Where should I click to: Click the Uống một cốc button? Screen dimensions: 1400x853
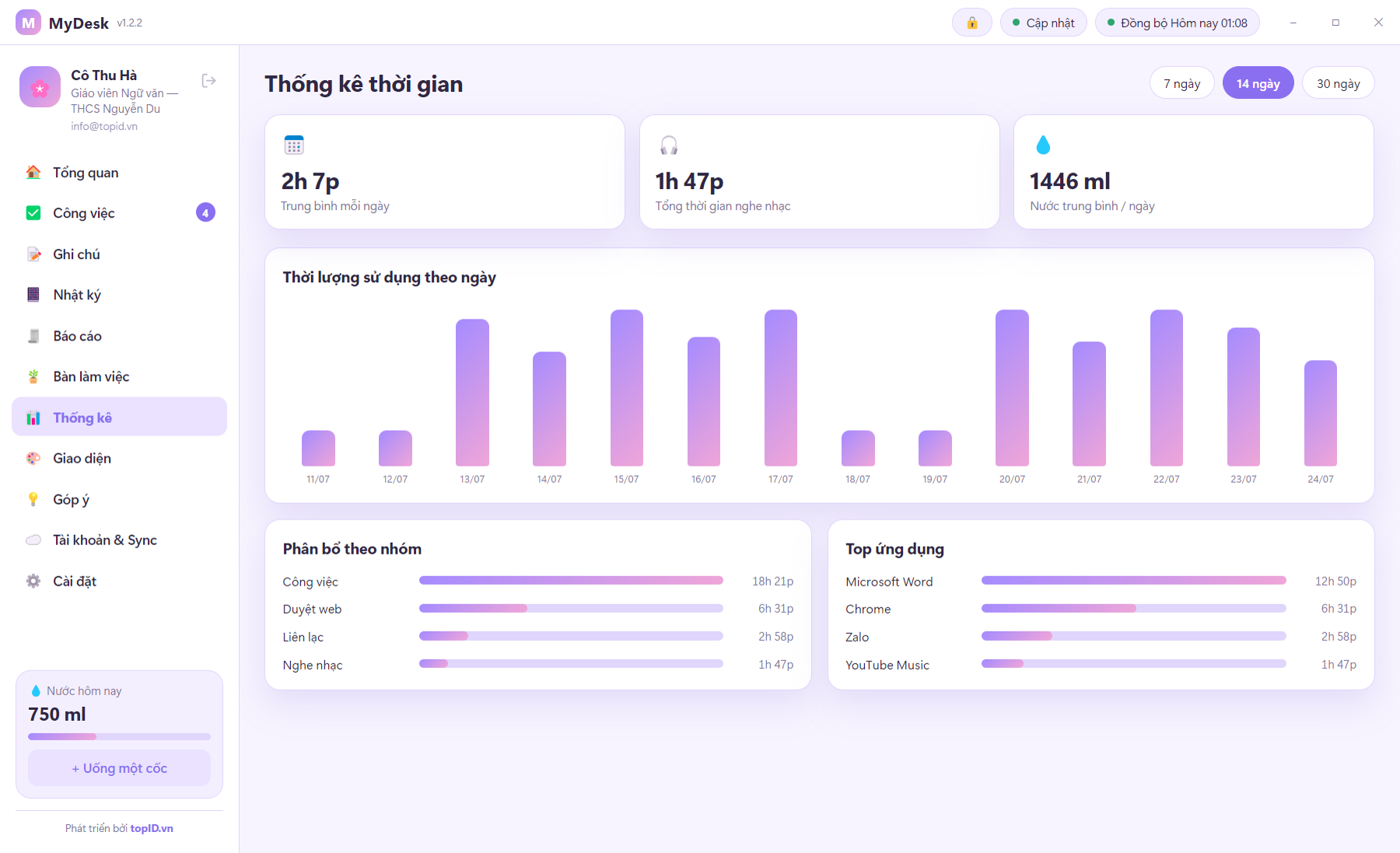(119, 768)
